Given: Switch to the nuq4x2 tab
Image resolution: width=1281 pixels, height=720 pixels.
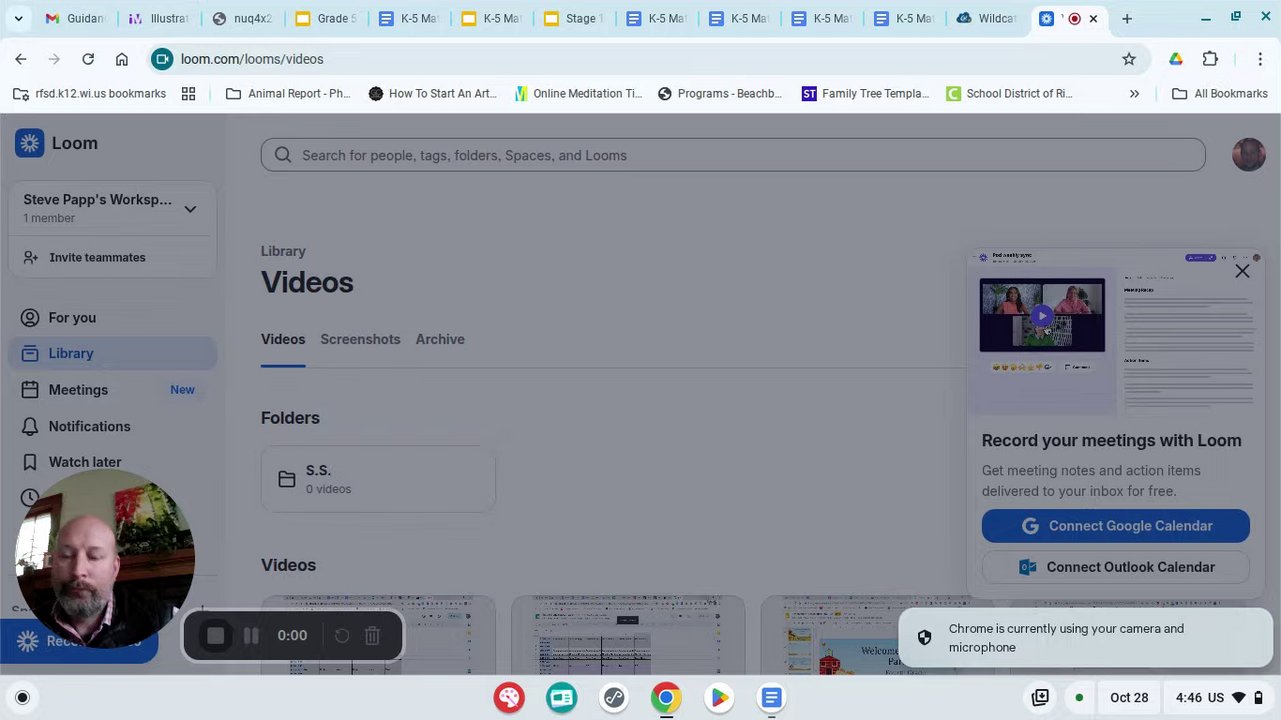Looking at the screenshot, I should [x=241, y=19].
